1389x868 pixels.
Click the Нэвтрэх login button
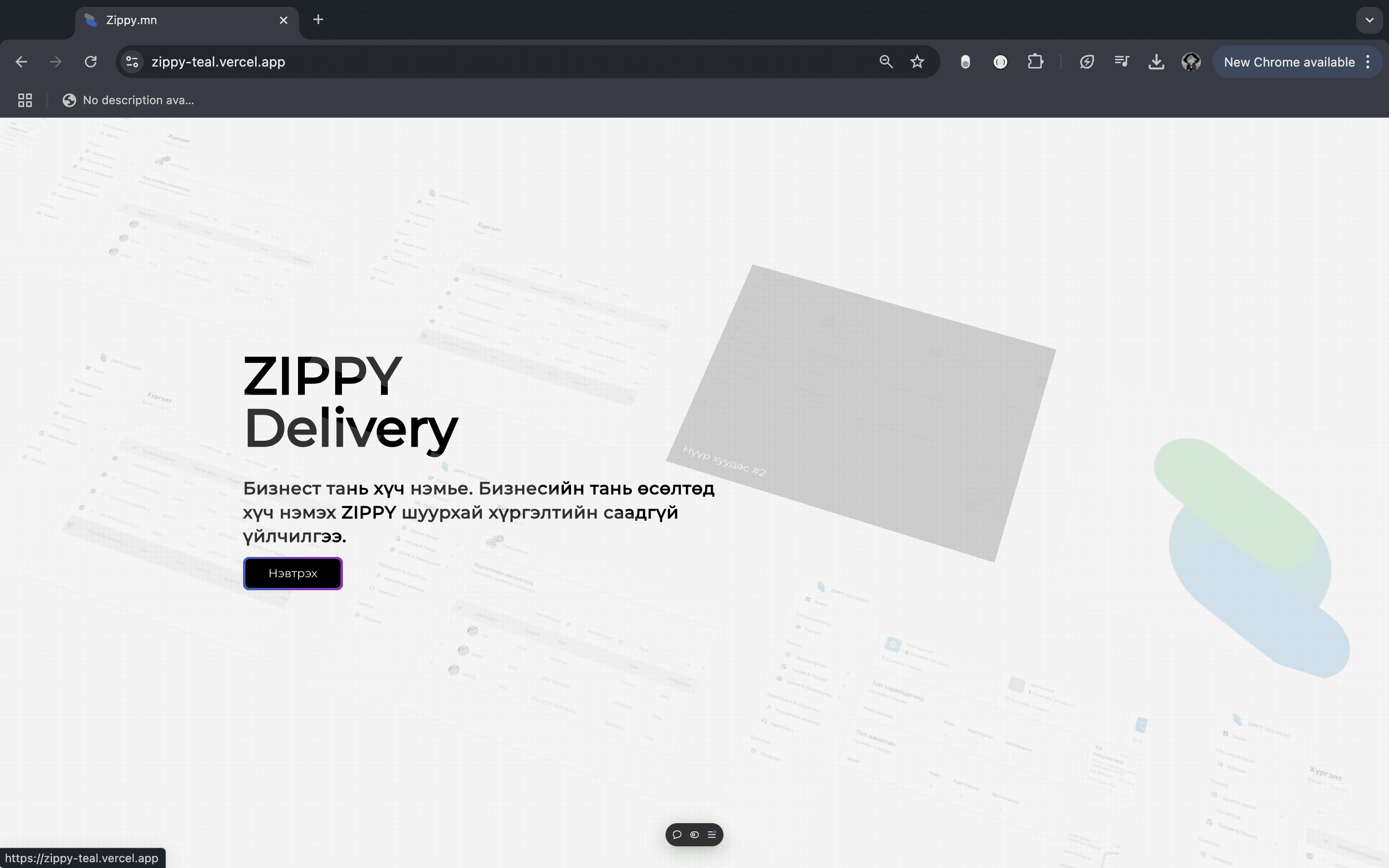coord(293,573)
